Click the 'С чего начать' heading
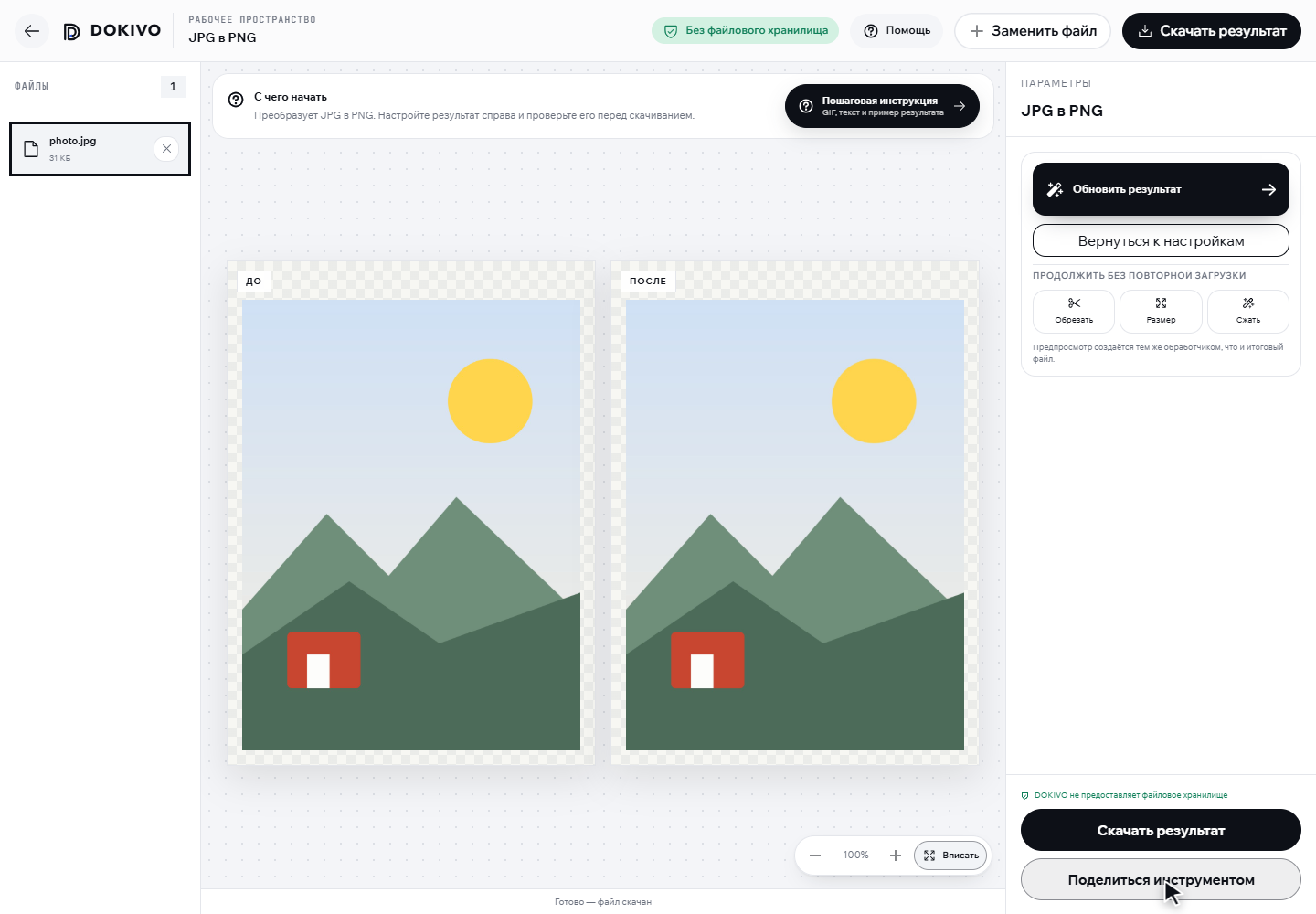 291,97
